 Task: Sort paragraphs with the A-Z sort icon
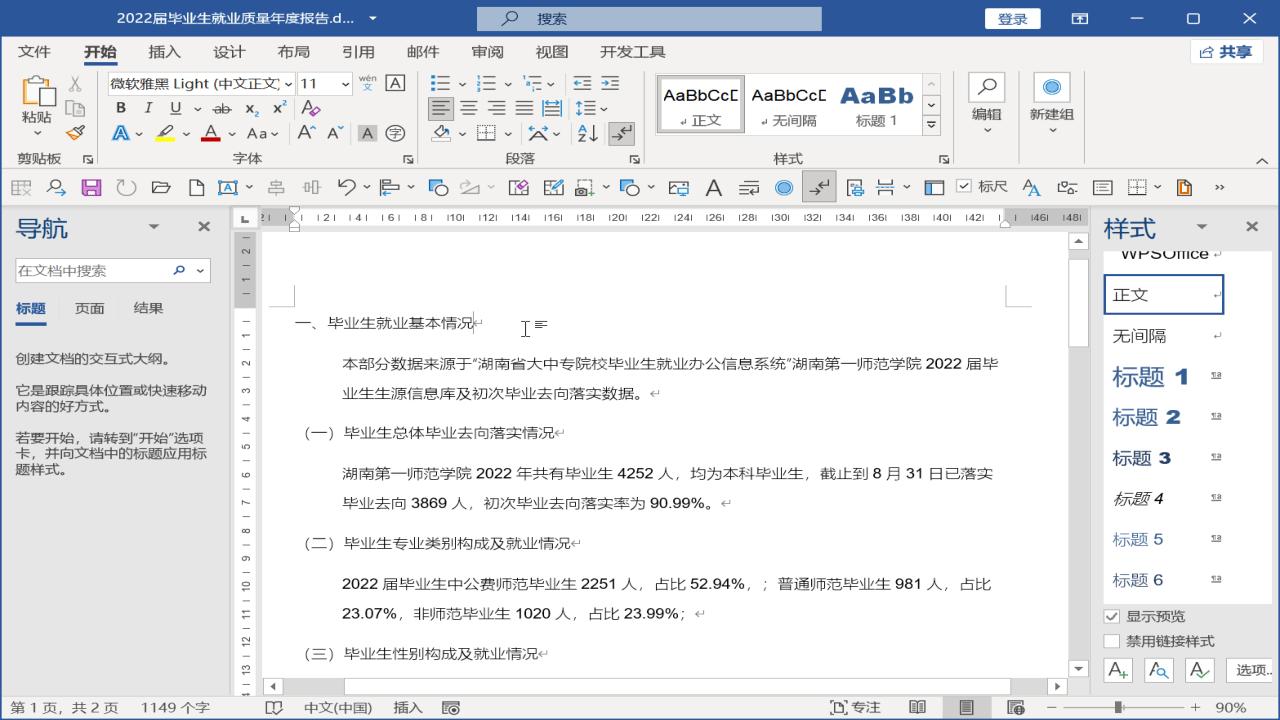click(x=587, y=133)
